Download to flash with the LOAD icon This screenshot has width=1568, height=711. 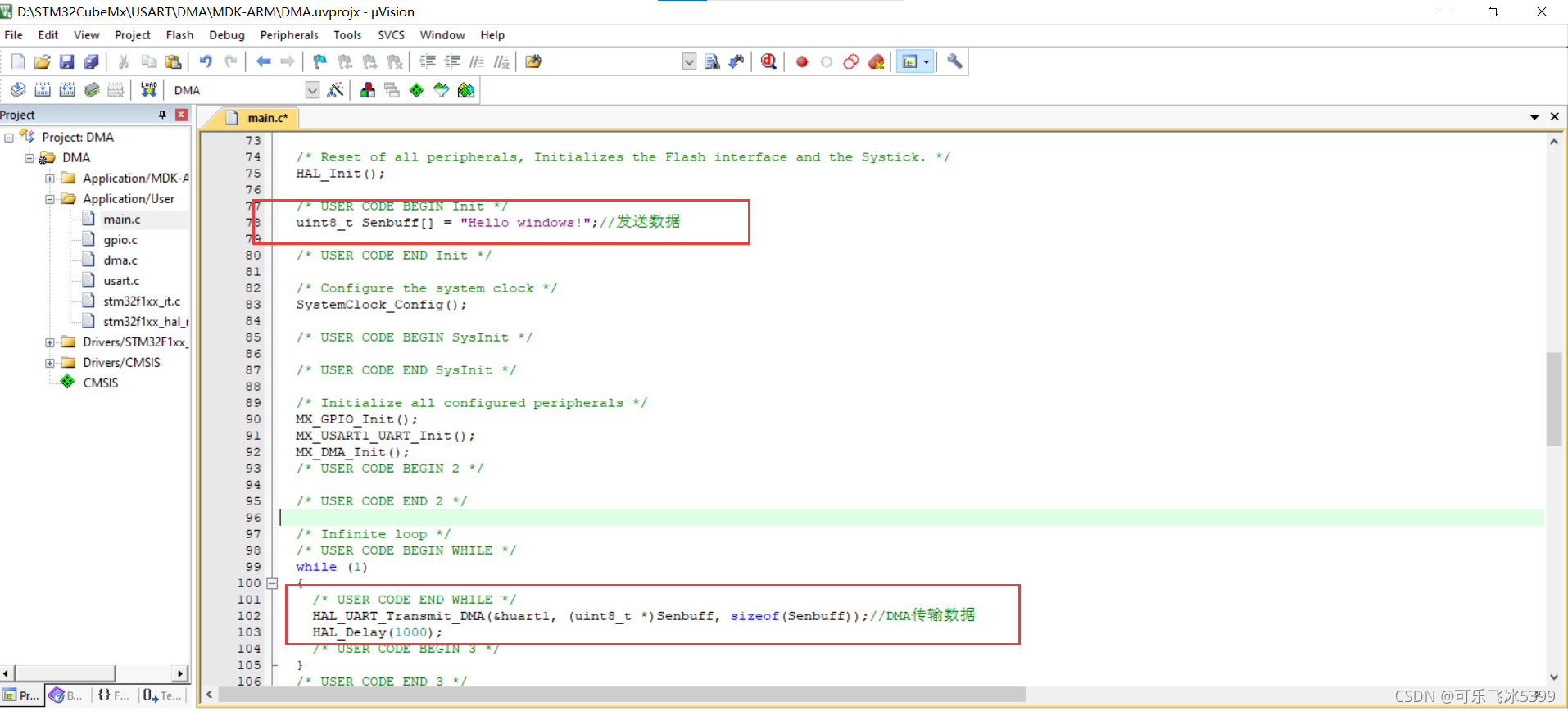148,90
